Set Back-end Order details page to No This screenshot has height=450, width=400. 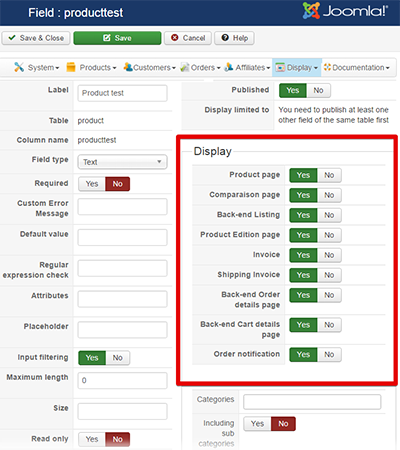coord(329,295)
